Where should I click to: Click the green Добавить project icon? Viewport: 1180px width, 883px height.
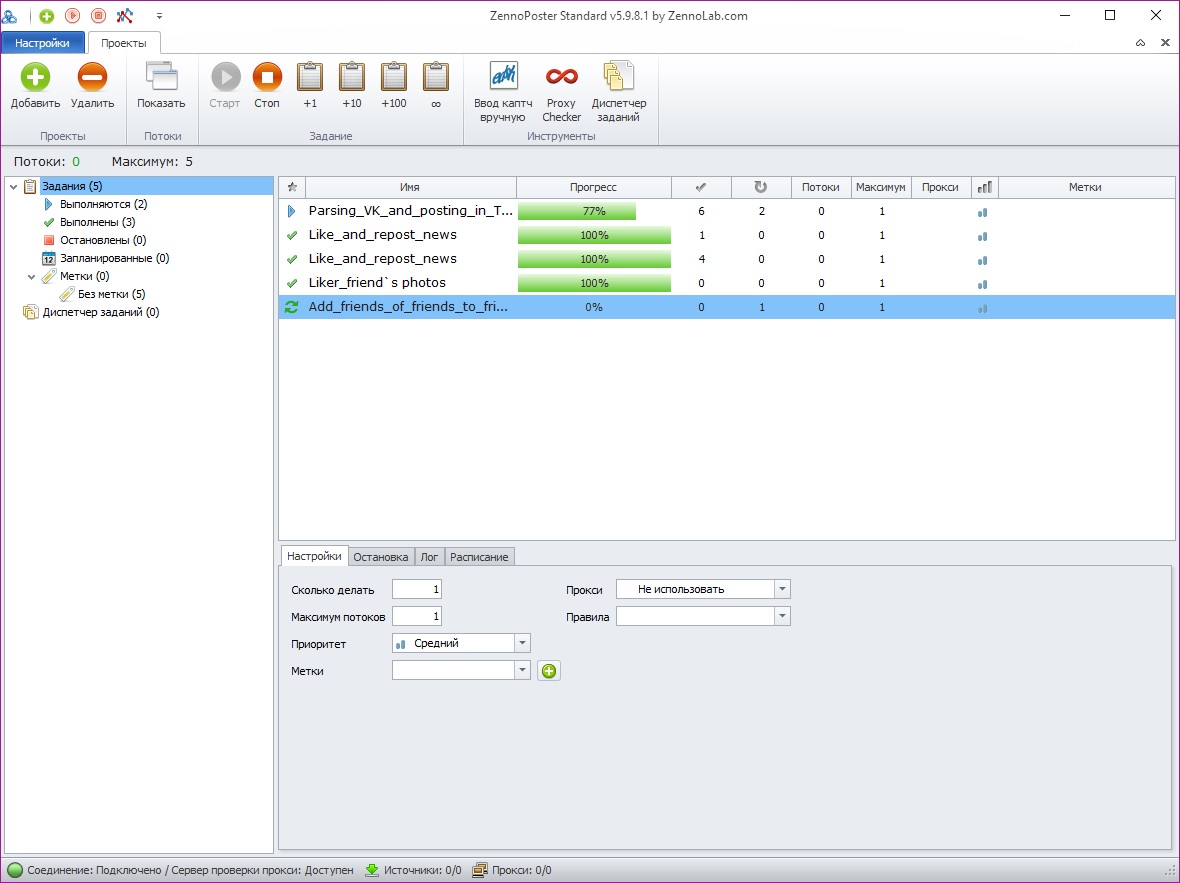[35, 78]
